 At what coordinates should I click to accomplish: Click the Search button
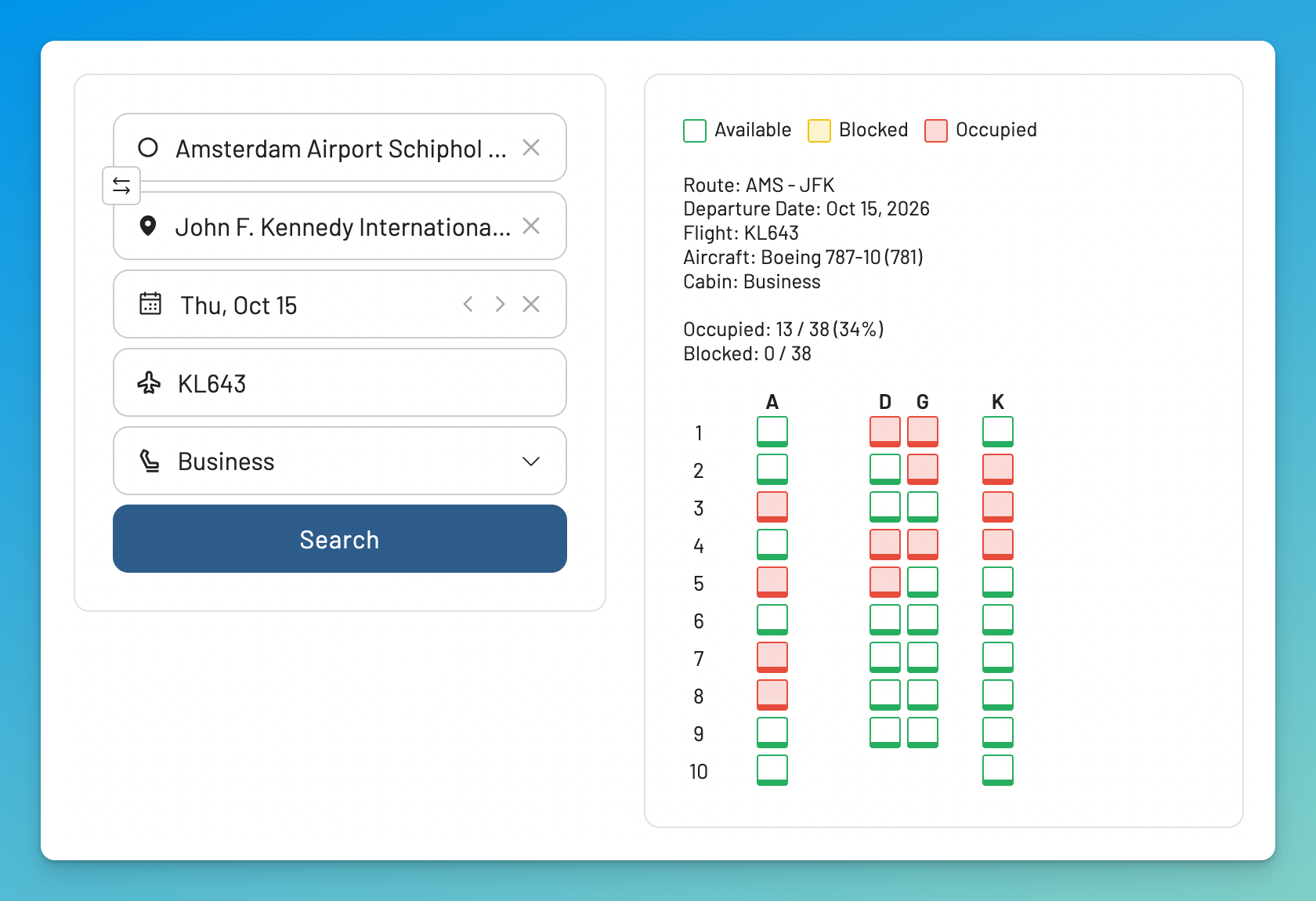(340, 539)
